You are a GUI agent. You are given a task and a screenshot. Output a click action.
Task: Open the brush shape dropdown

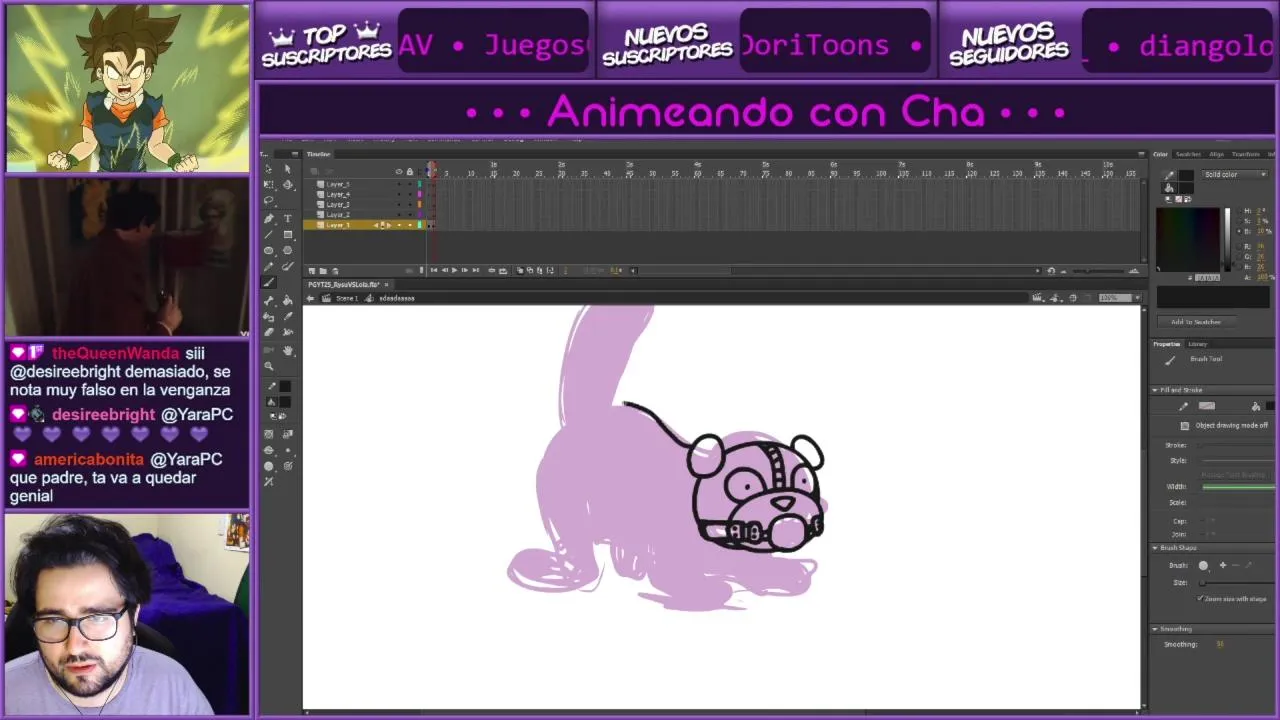[1204, 566]
